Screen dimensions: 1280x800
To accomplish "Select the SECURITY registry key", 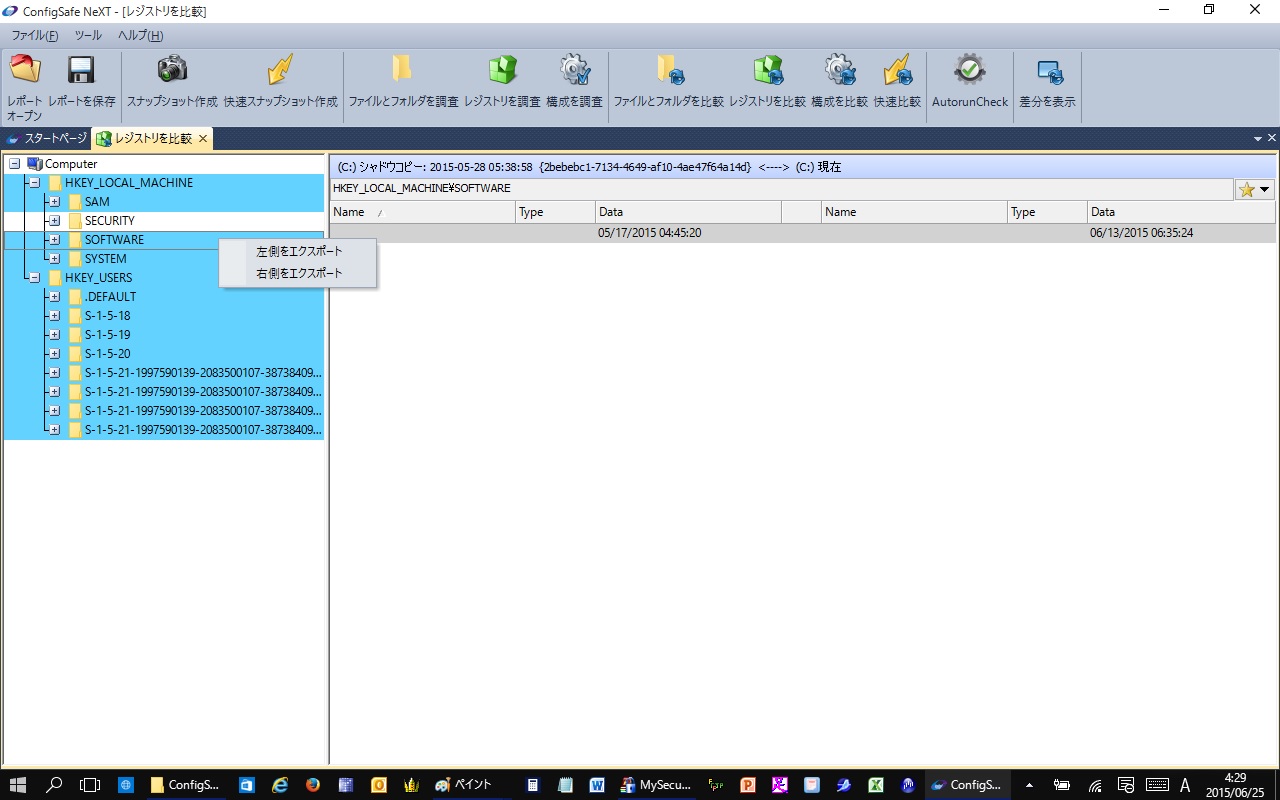I will click(x=109, y=221).
